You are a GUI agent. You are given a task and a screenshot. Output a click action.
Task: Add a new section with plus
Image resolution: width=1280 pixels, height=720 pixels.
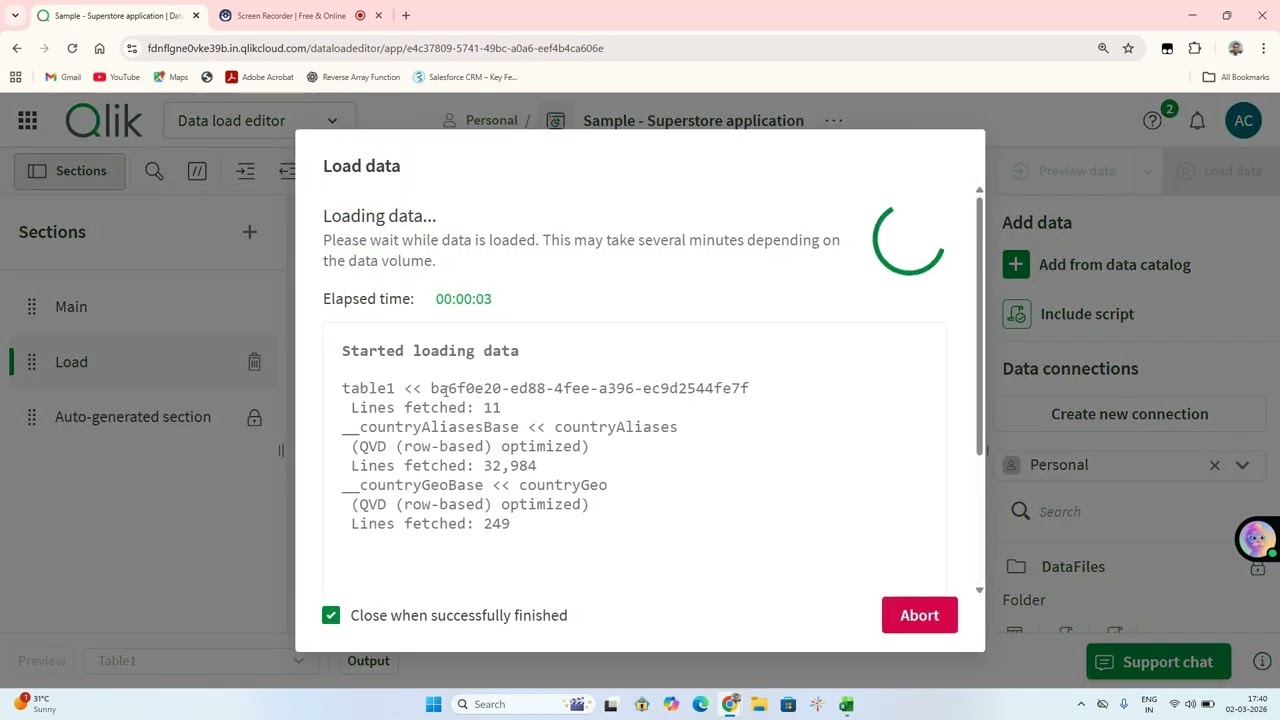point(250,232)
